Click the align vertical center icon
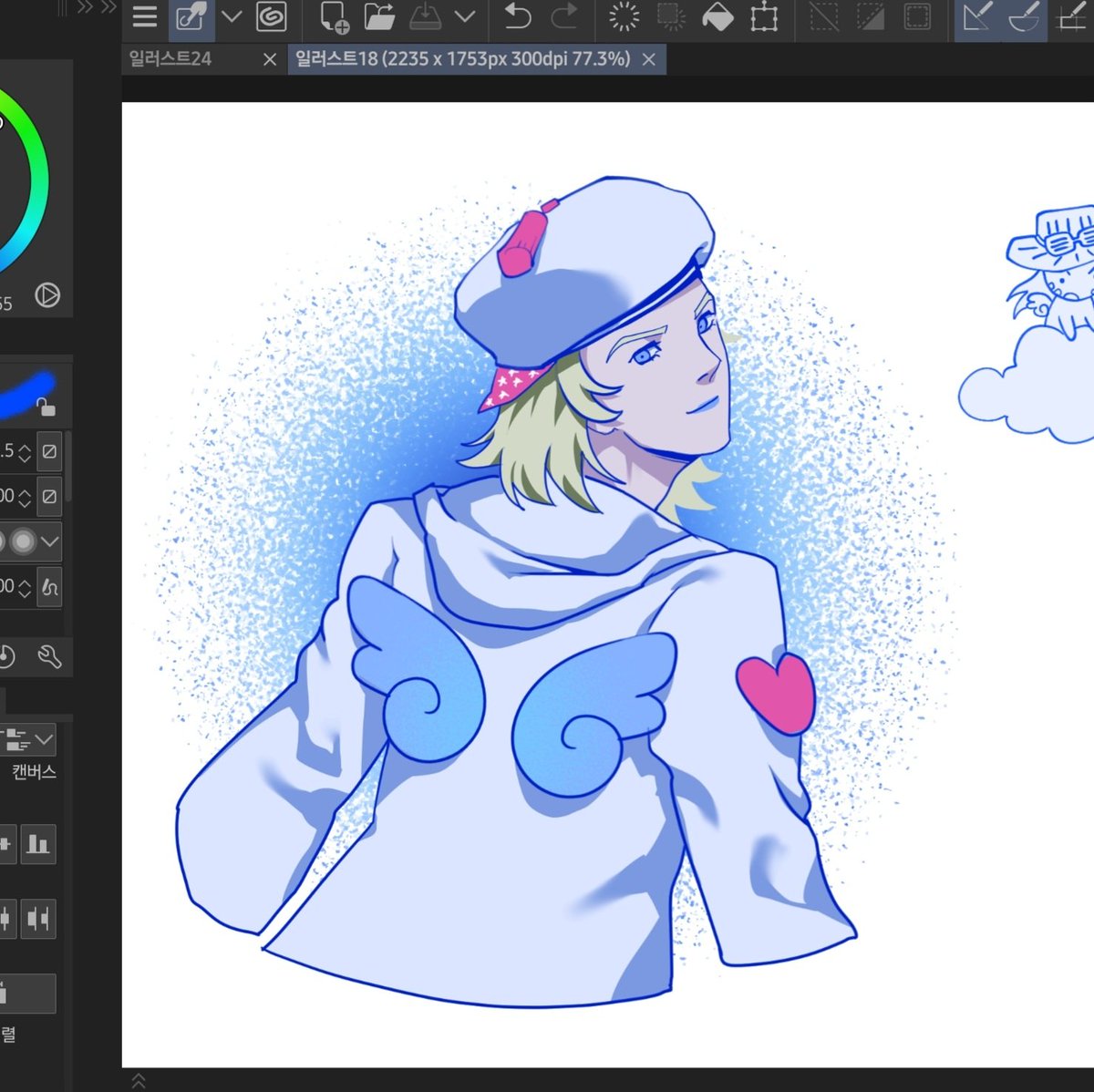This screenshot has width=1094, height=1092. 6,844
